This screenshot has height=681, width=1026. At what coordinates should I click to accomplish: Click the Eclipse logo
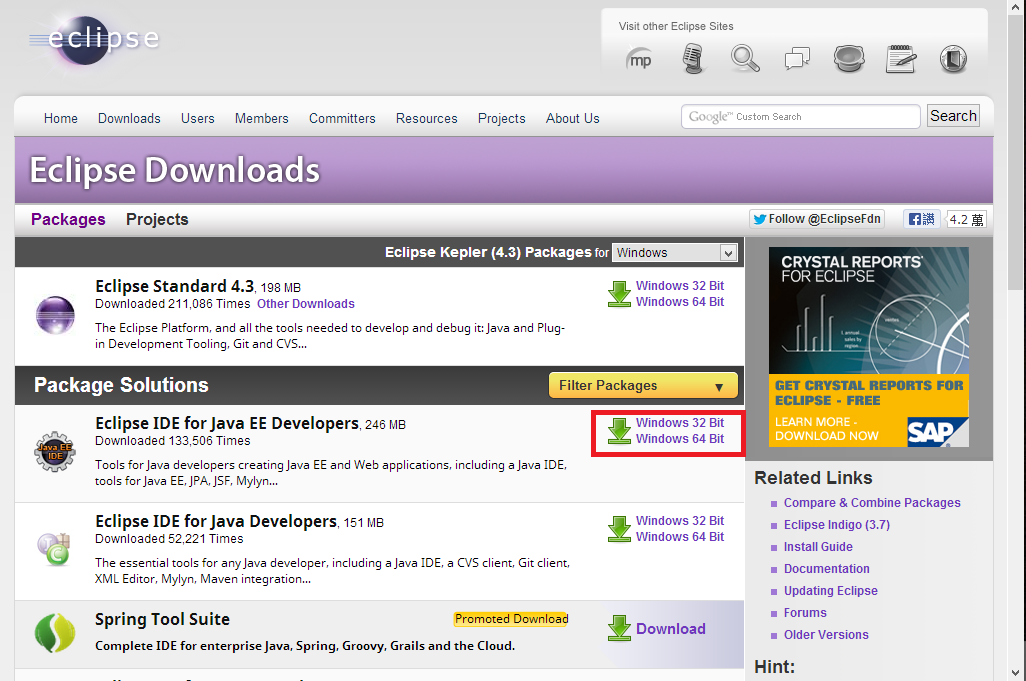coord(94,39)
